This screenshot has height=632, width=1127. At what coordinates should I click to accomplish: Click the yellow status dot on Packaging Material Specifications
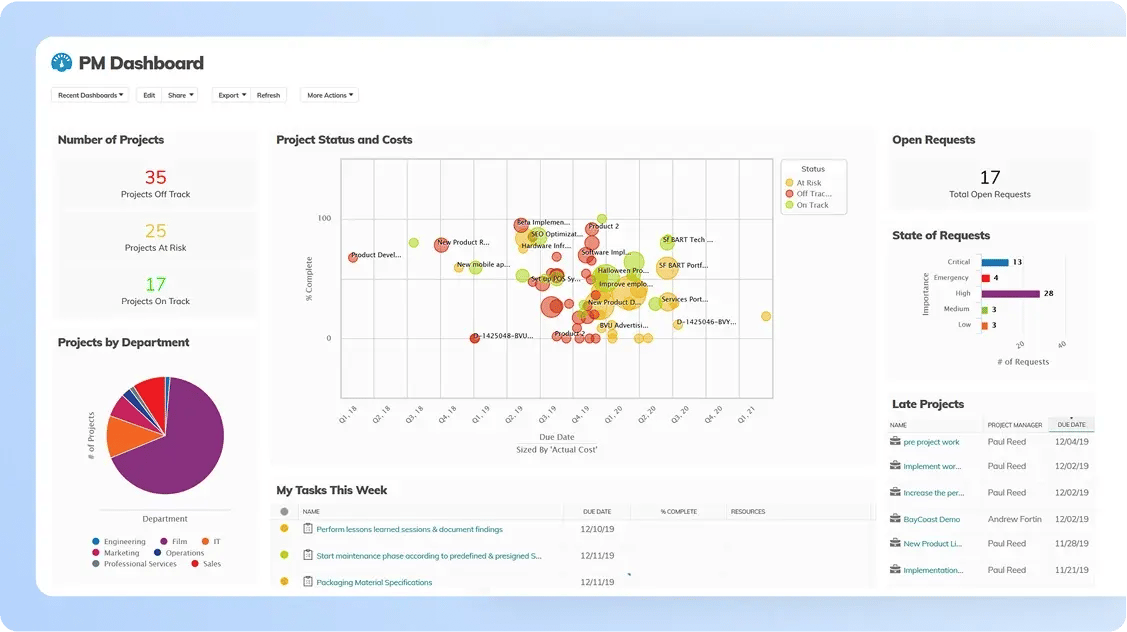coord(284,580)
